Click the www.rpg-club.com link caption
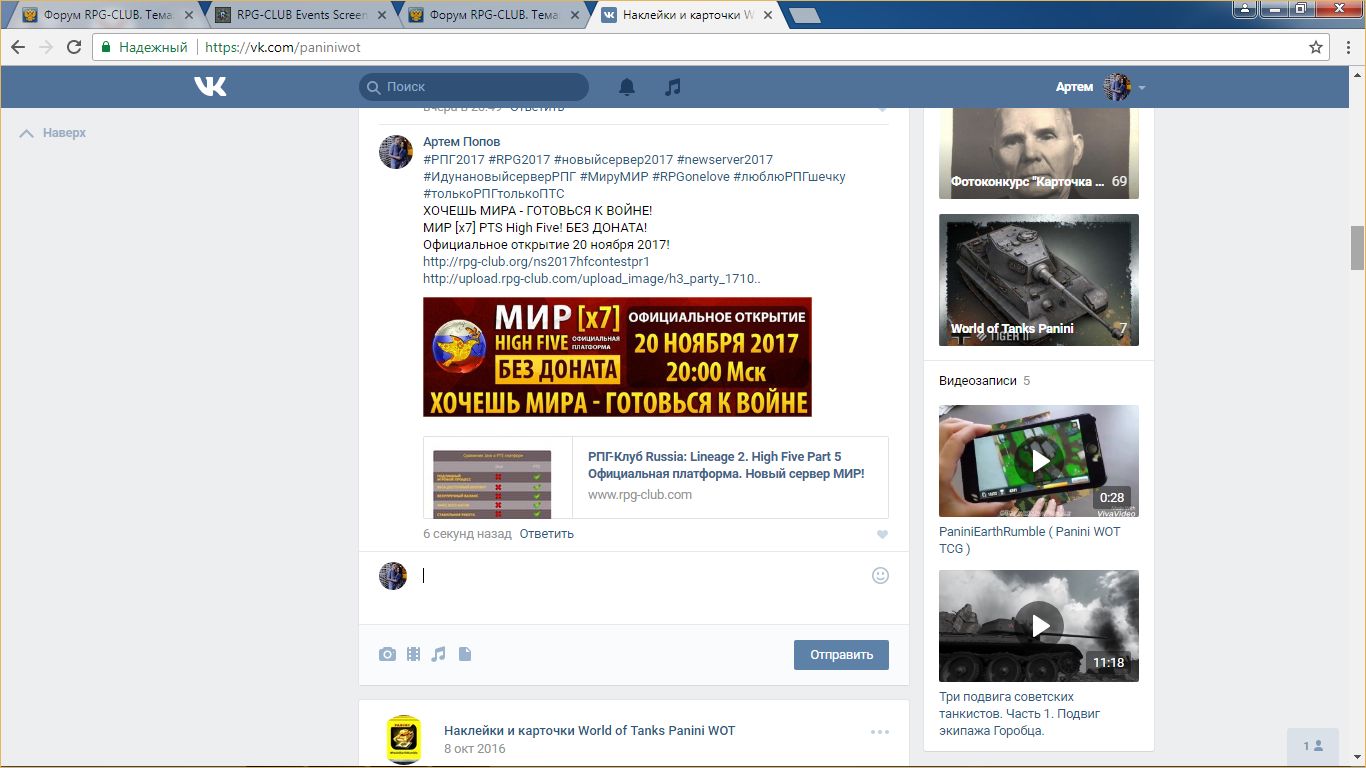 (640, 495)
